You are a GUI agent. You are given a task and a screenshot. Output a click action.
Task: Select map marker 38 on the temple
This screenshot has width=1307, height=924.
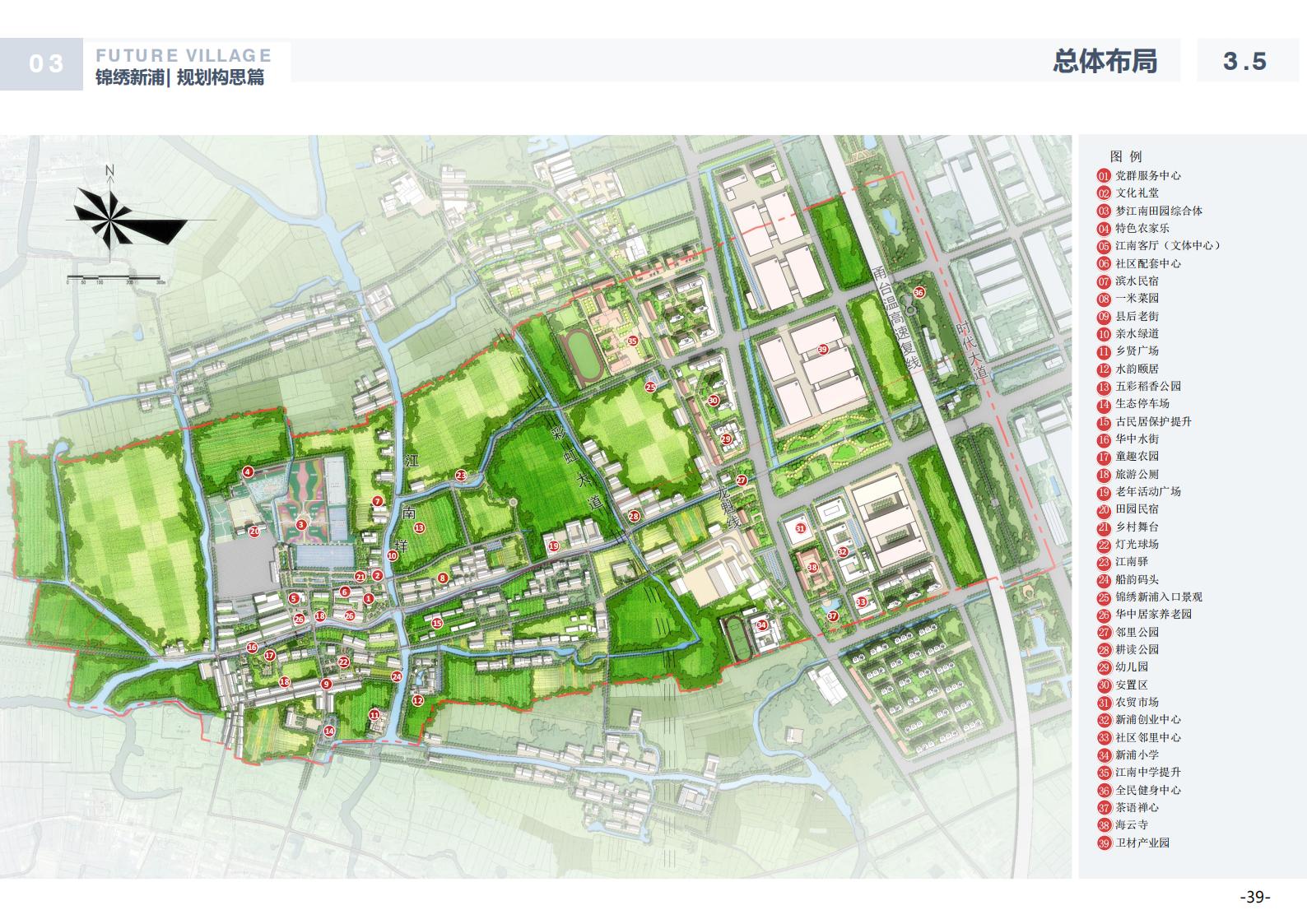click(x=812, y=567)
